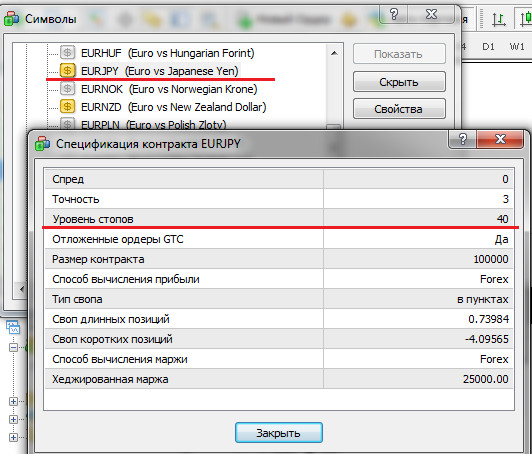Click Размер контракта value 100000
Viewport: 532px width, 454px height.
coord(491,259)
